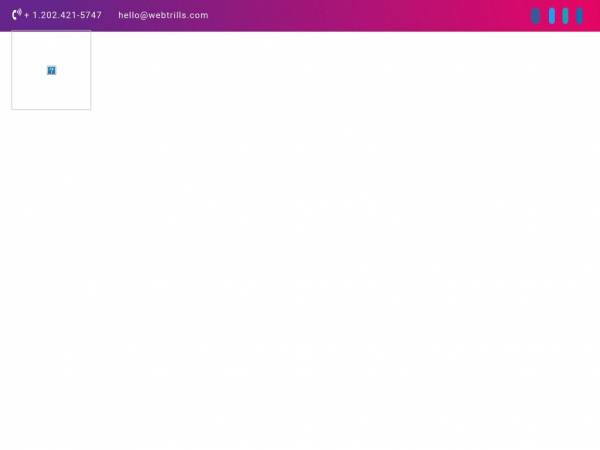Click the blue question-mark image in logo box
This screenshot has width=600, height=450.
(x=51, y=70)
